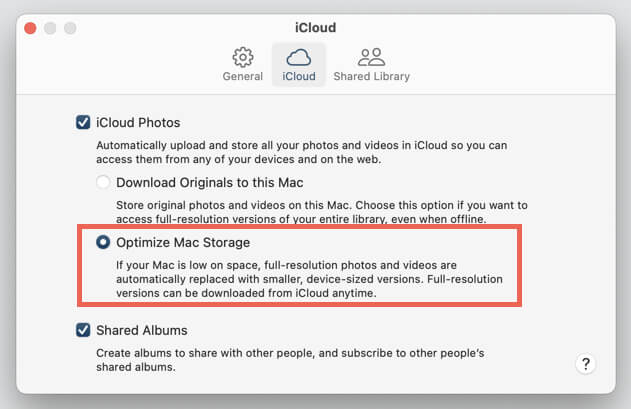This screenshot has height=409, width=631.
Task: Click the iCloud cloud icon
Action: [x=299, y=57]
